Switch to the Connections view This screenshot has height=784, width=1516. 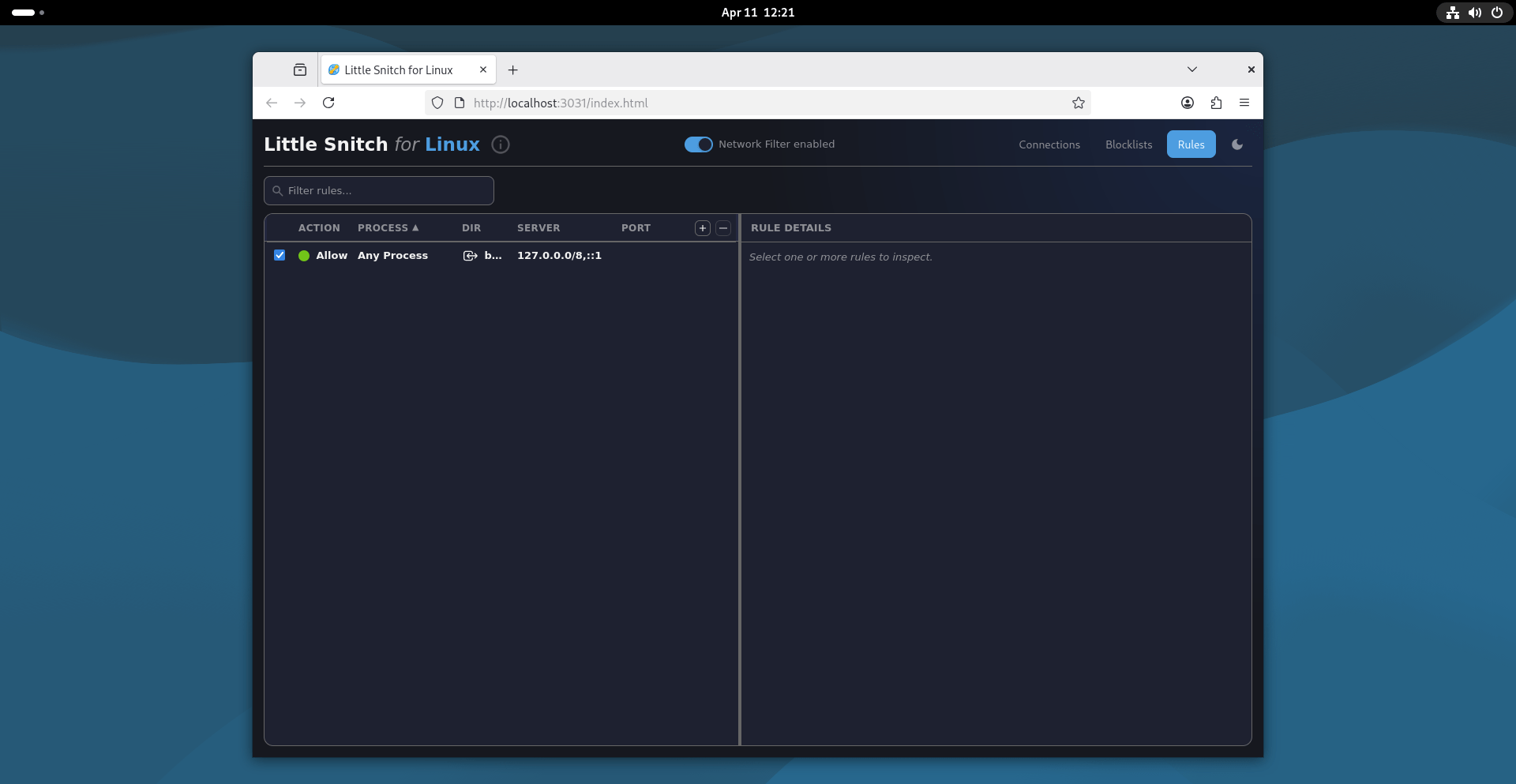coord(1049,144)
